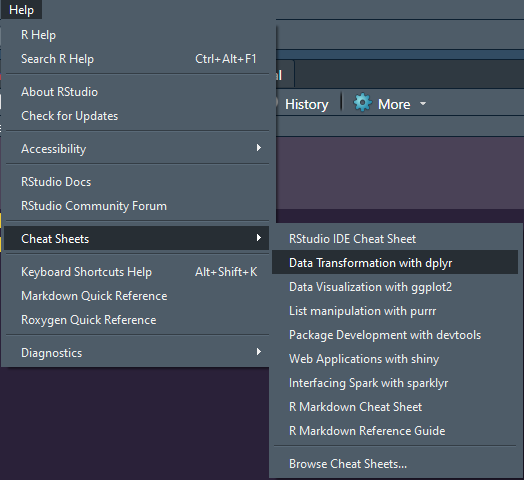Select Browse Cheat Sheets option
The width and height of the screenshot is (524, 480).
tap(395, 464)
